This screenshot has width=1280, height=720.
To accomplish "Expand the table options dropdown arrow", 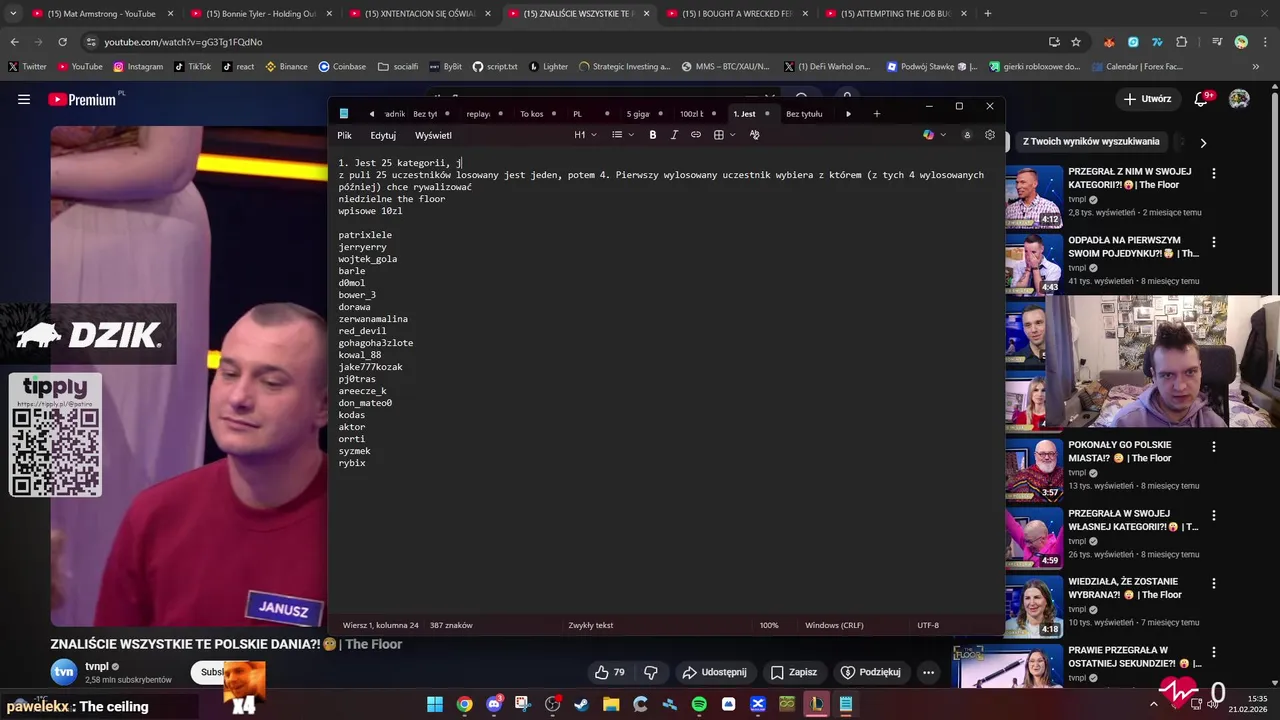I will [x=733, y=135].
